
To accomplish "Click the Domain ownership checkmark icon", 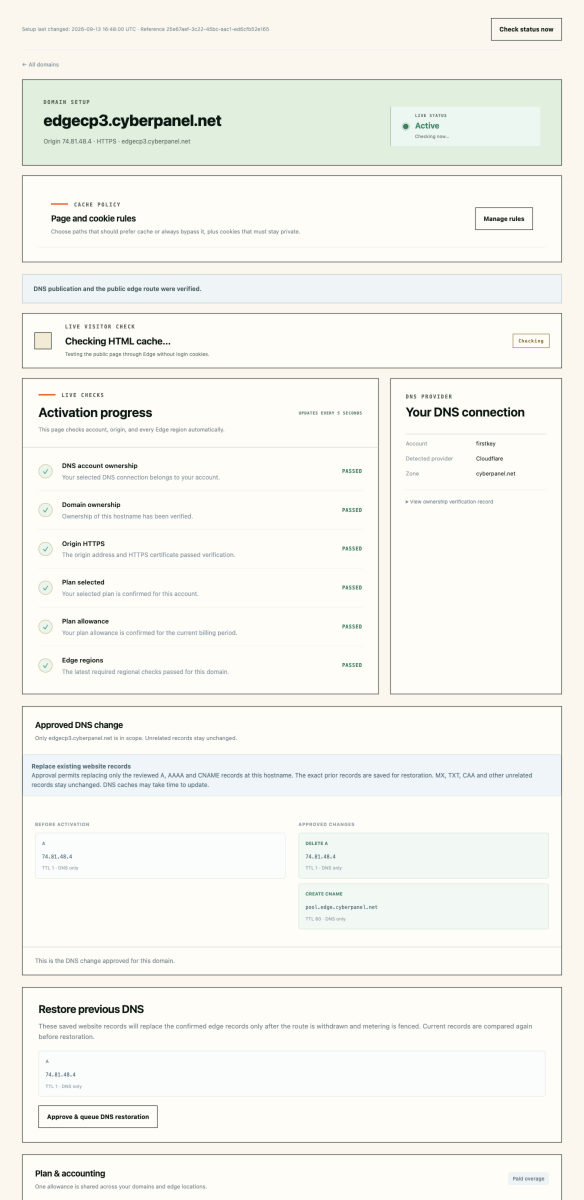I will [x=45, y=510].
